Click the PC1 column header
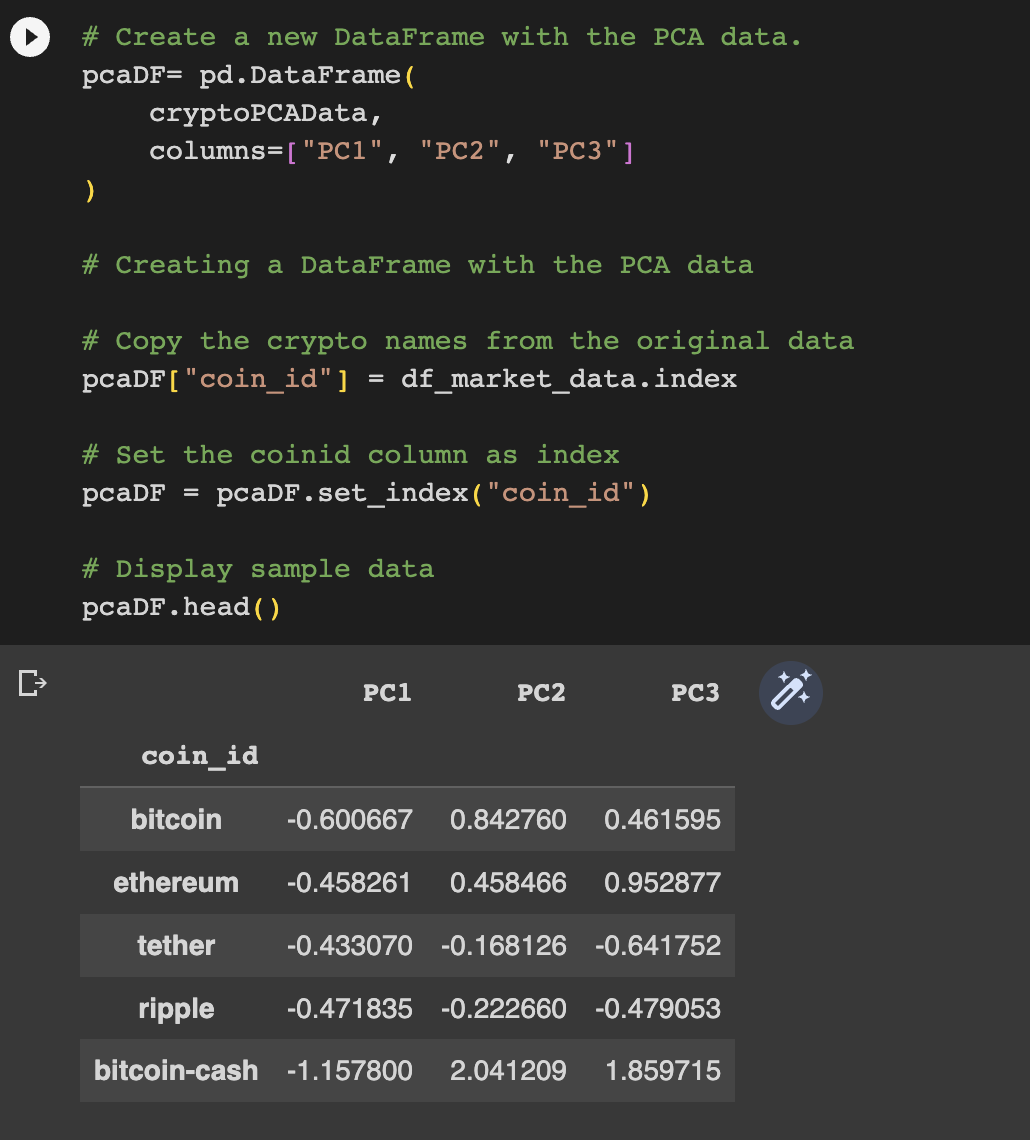Image resolution: width=1030 pixels, height=1140 pixels. point(387,692)
